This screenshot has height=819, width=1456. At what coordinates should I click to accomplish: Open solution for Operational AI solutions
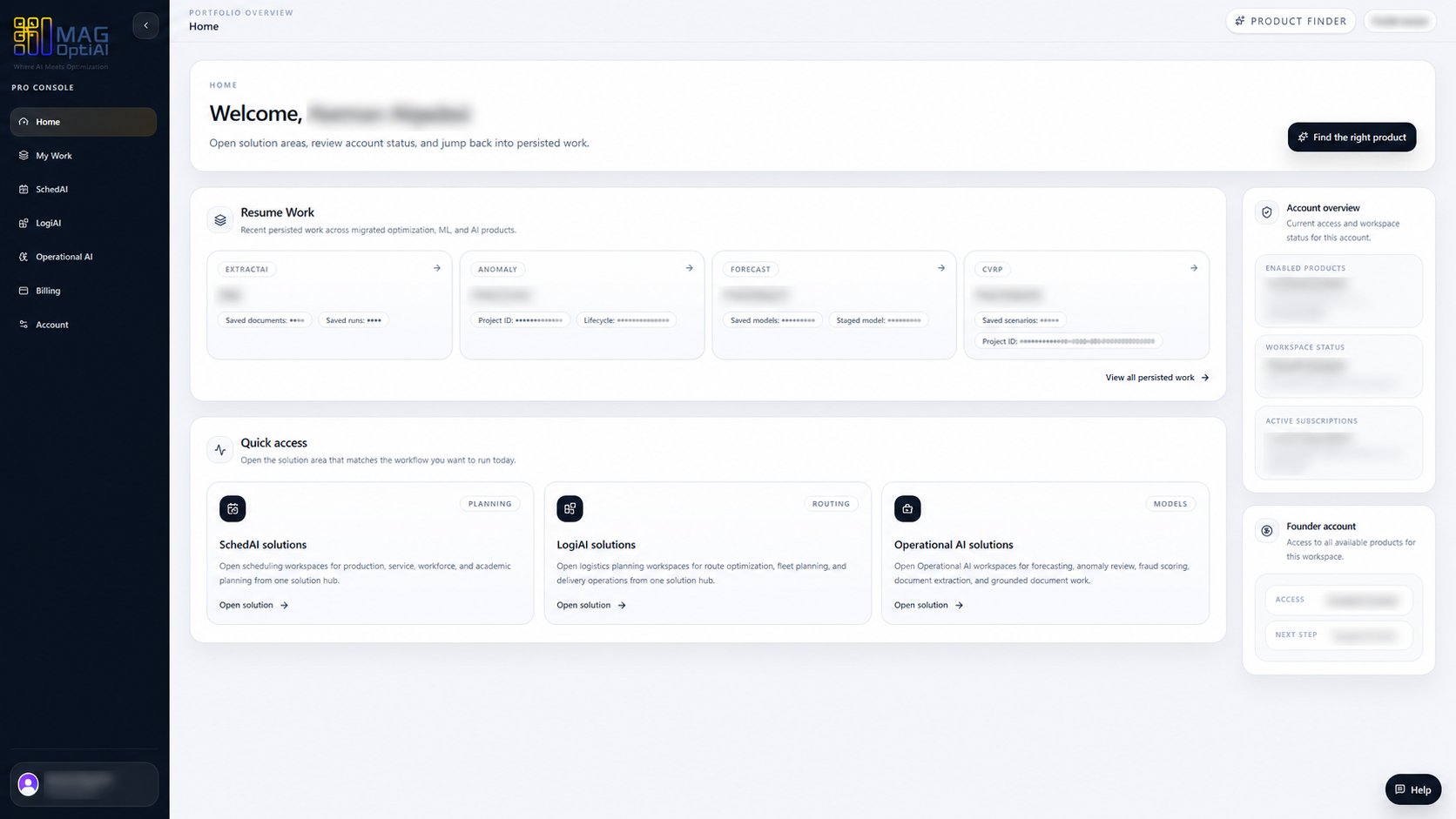[928, 605]
